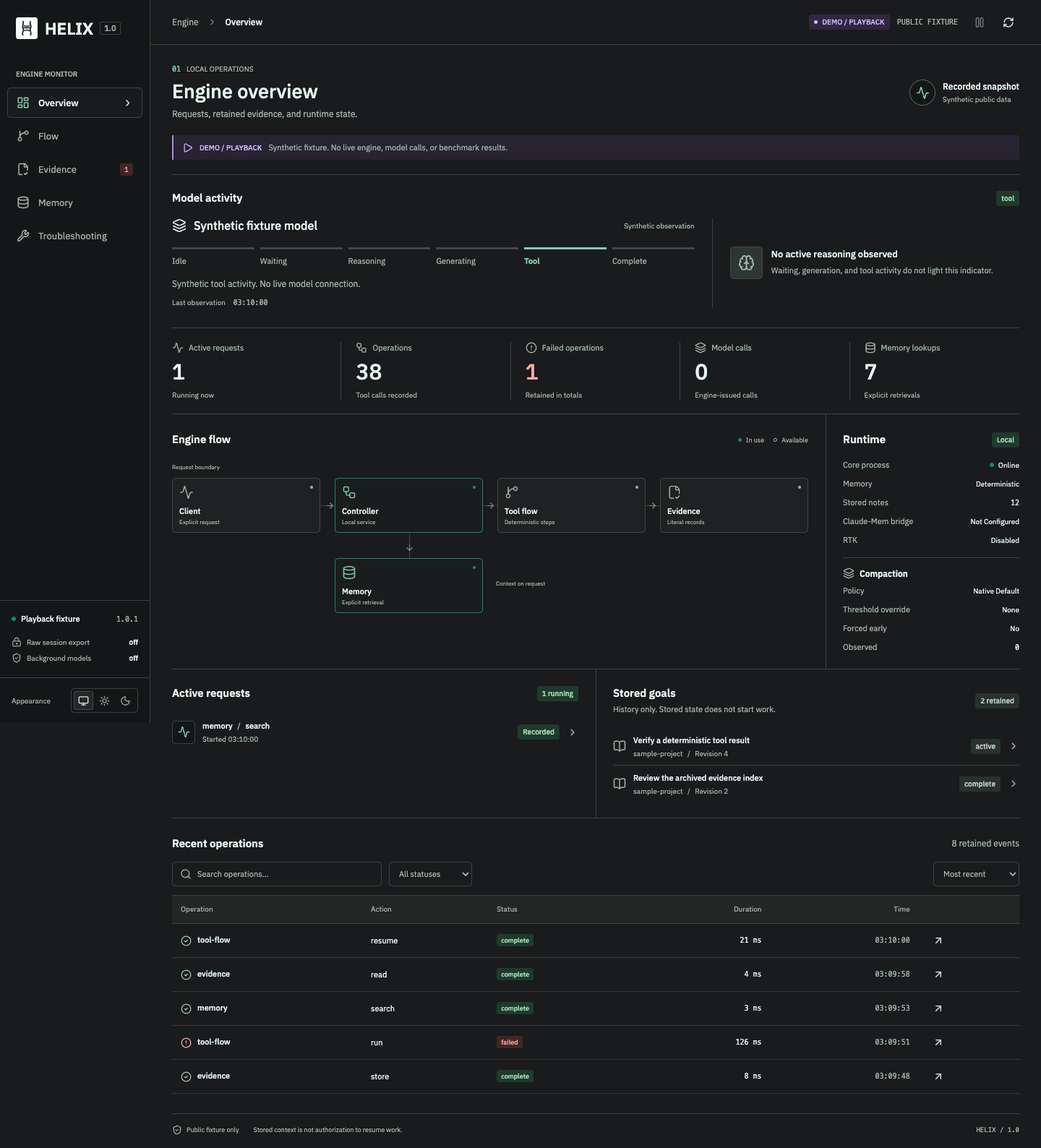Expand the Review the archived evidence index goal
This screenshot has width=1041, height=1148.
[x=1014, y=784]
